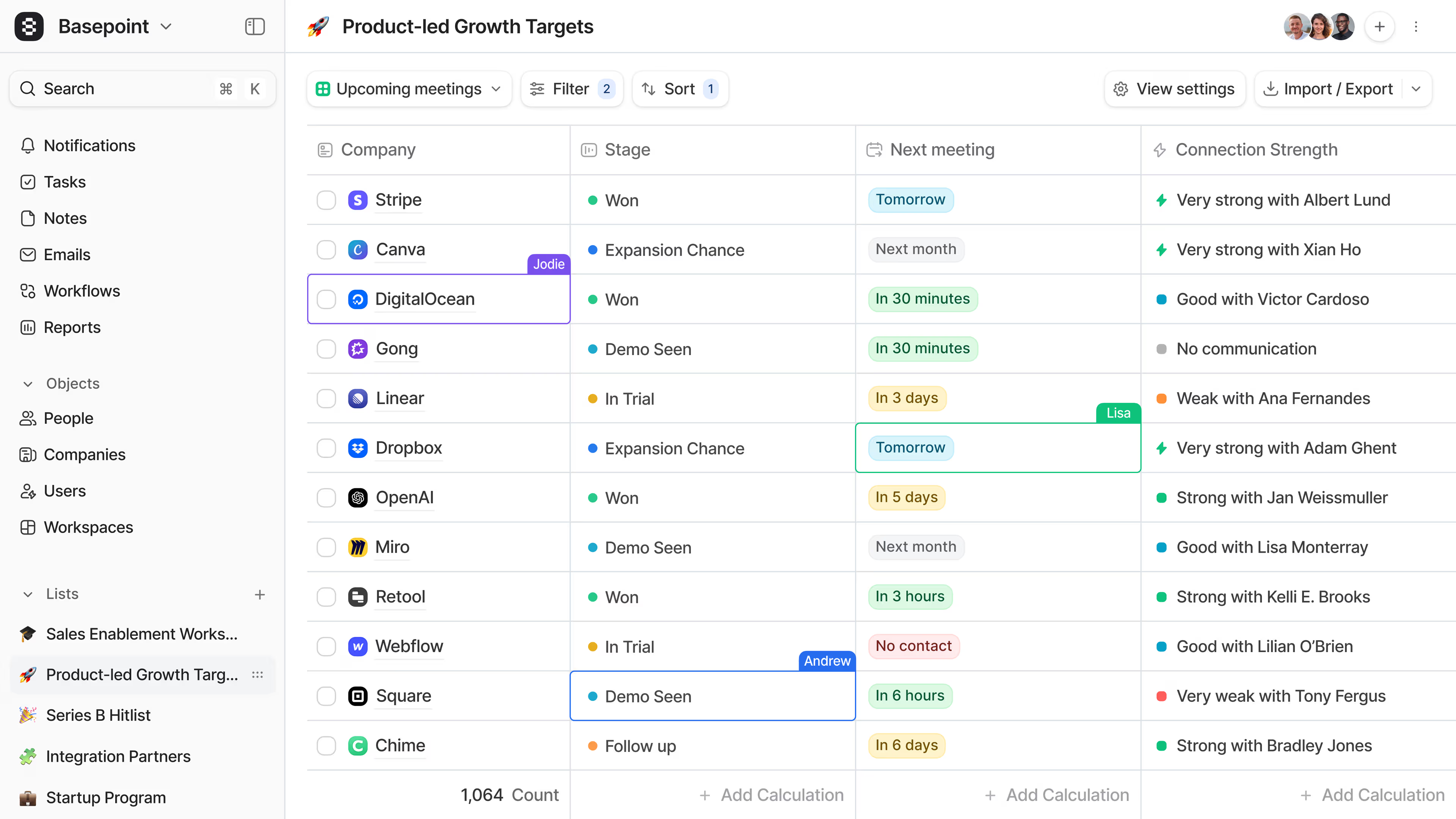This screenshot has height=819, width=1456.
Task: Click the plus icon next to Lists
Action: pyautogui.click(x=259, y=594)
